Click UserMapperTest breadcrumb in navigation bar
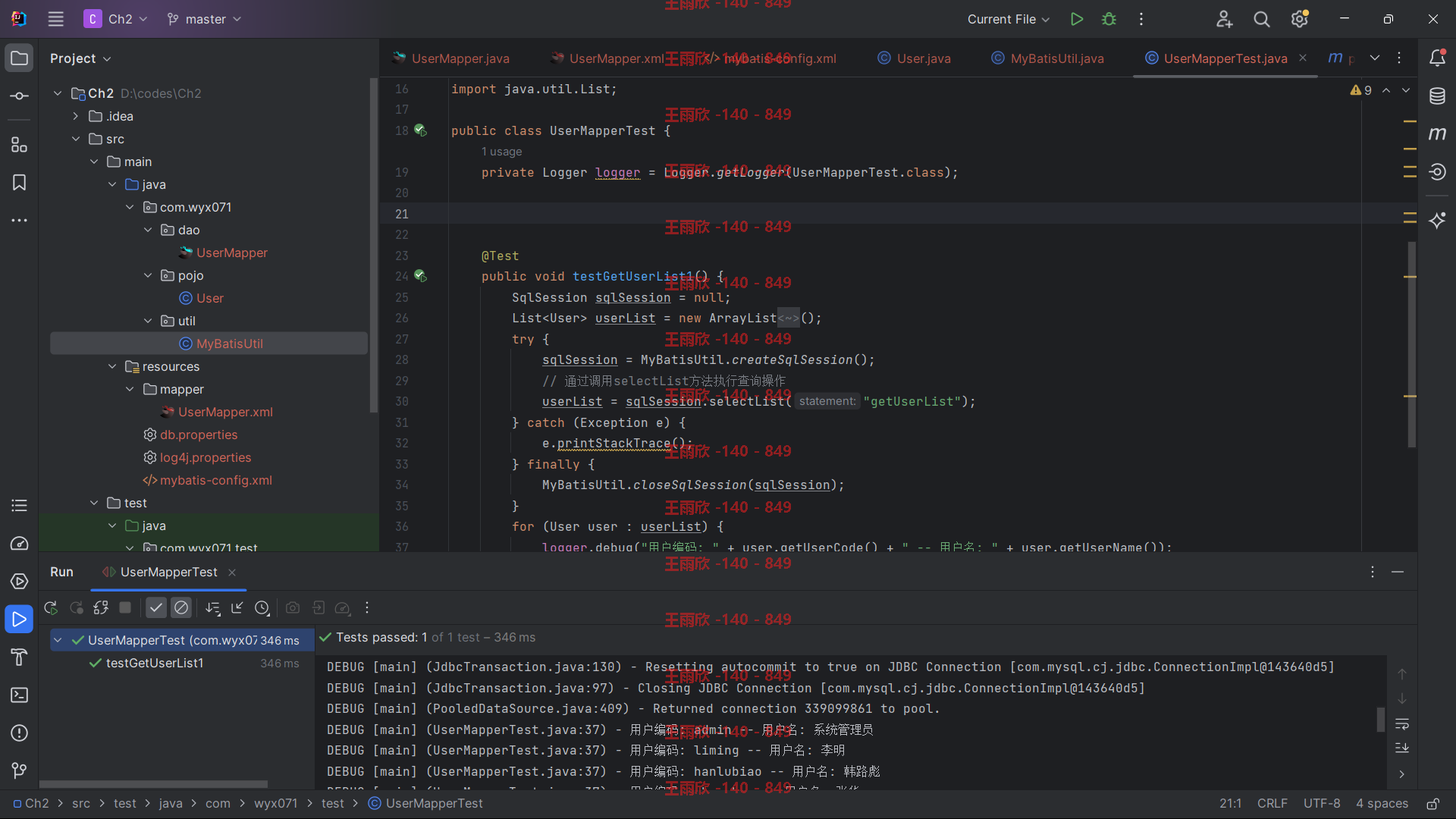The height and width of the screenshot is (819, 1456). (x=425, y=803)
